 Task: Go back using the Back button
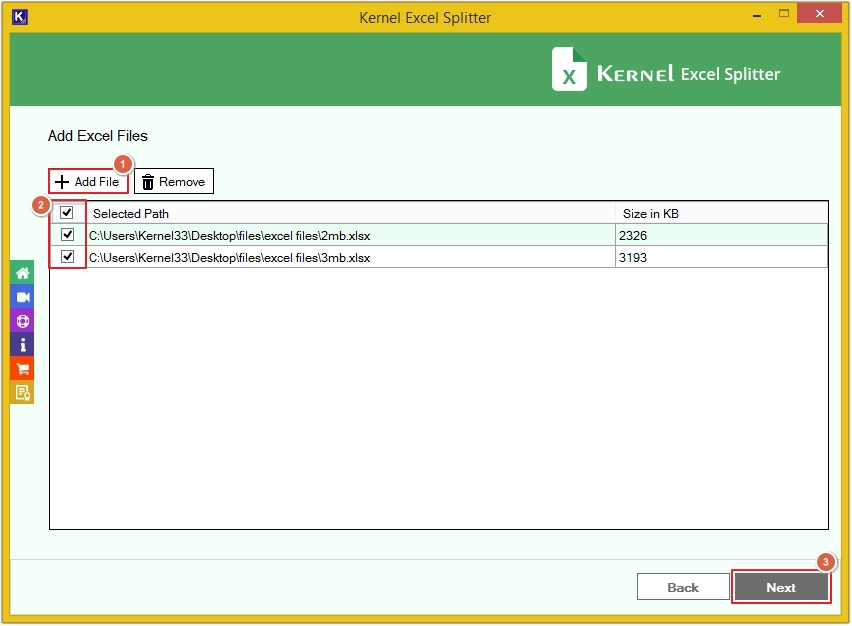pos(683,587)
